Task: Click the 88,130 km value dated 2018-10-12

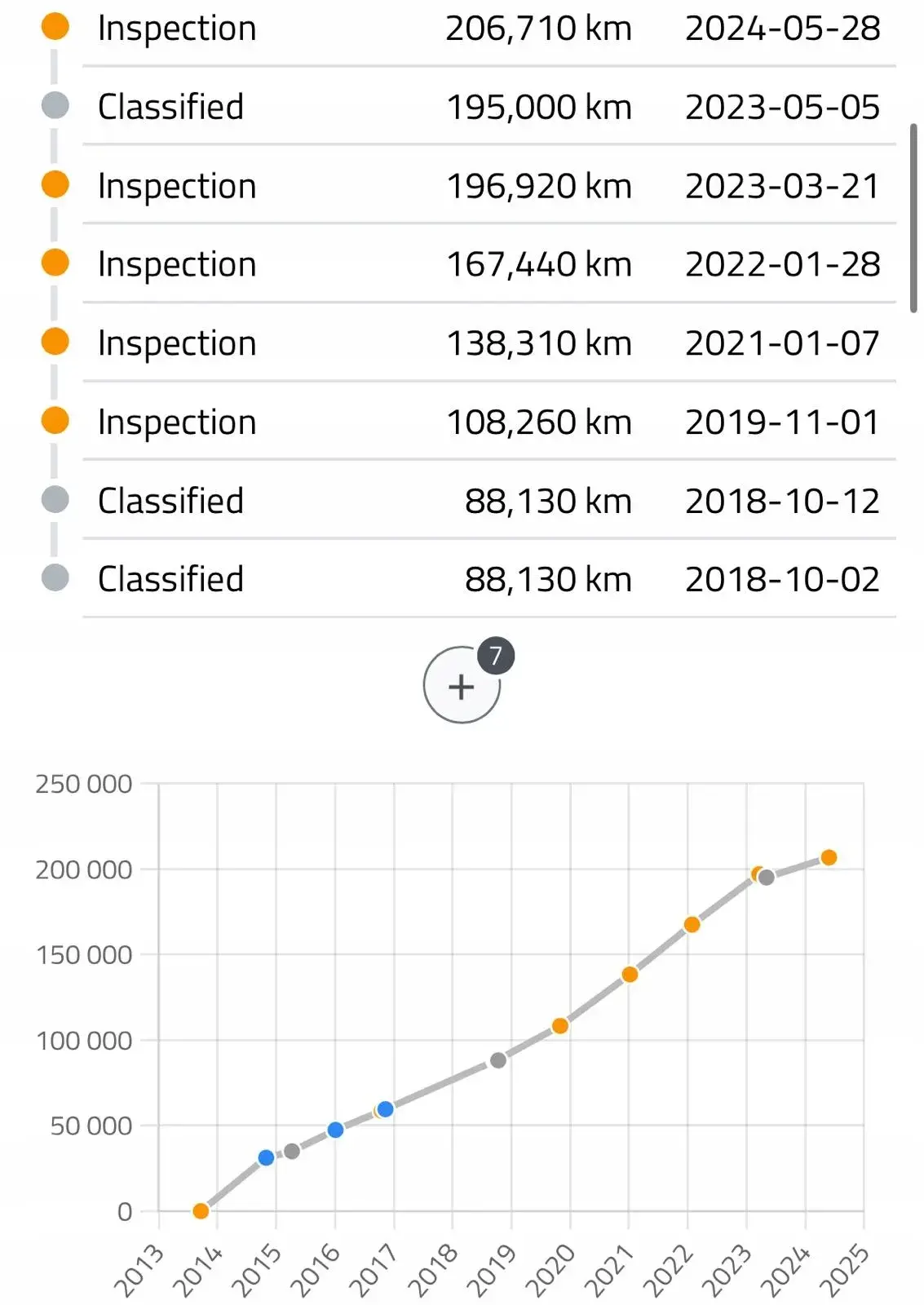Action: (x=548, y=502)
